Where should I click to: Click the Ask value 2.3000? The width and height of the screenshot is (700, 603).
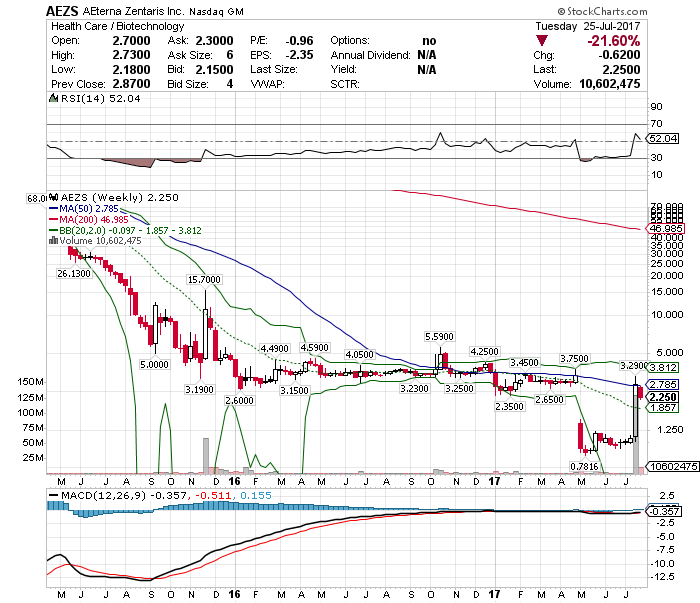pyautogui.click(x=214, y=41)
